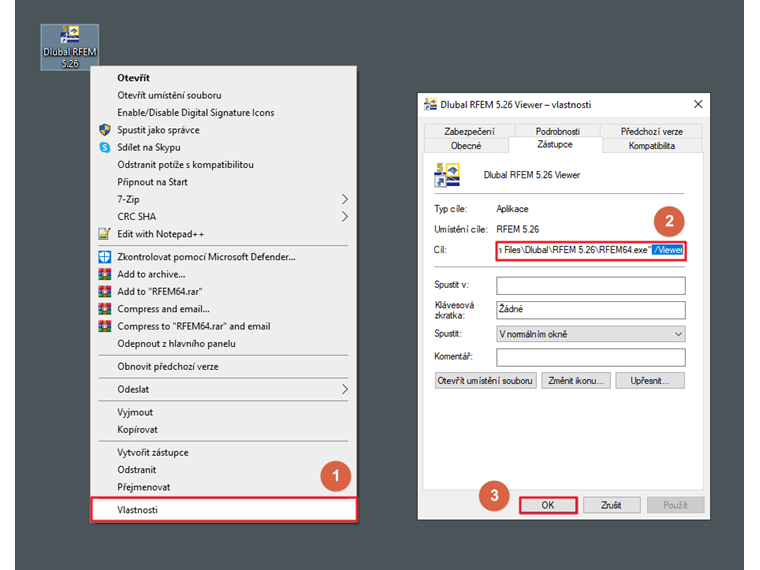Click the shield icon beside Spustit jako správce

click(x=105, y=130)
